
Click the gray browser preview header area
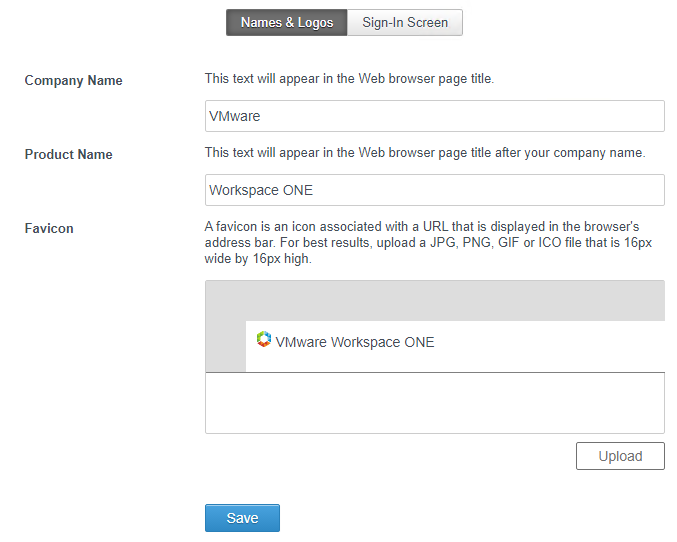(434, 301)
